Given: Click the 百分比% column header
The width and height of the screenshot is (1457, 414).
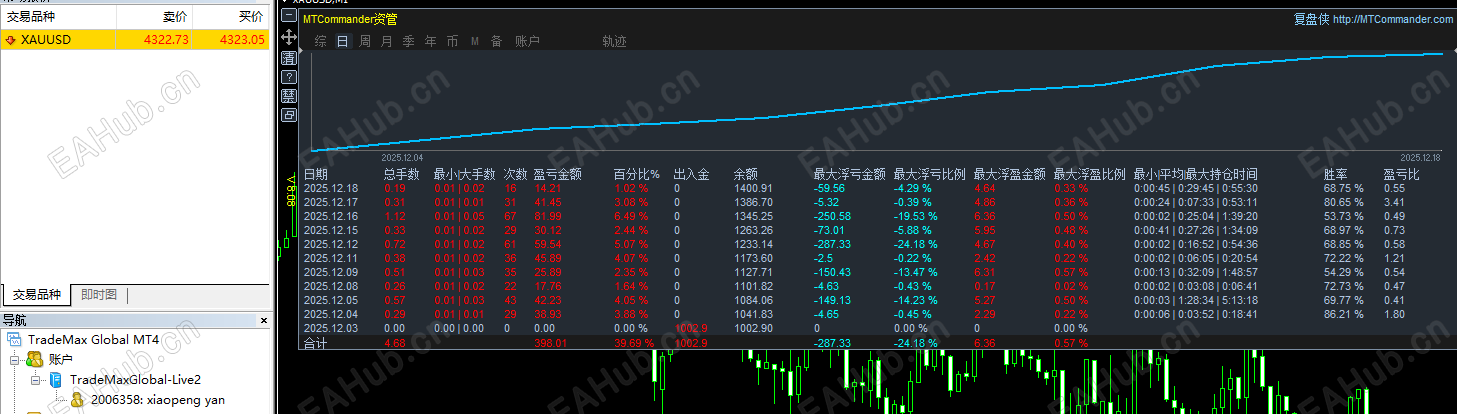Looking at the screenshot, I should [x=637, y=174].
